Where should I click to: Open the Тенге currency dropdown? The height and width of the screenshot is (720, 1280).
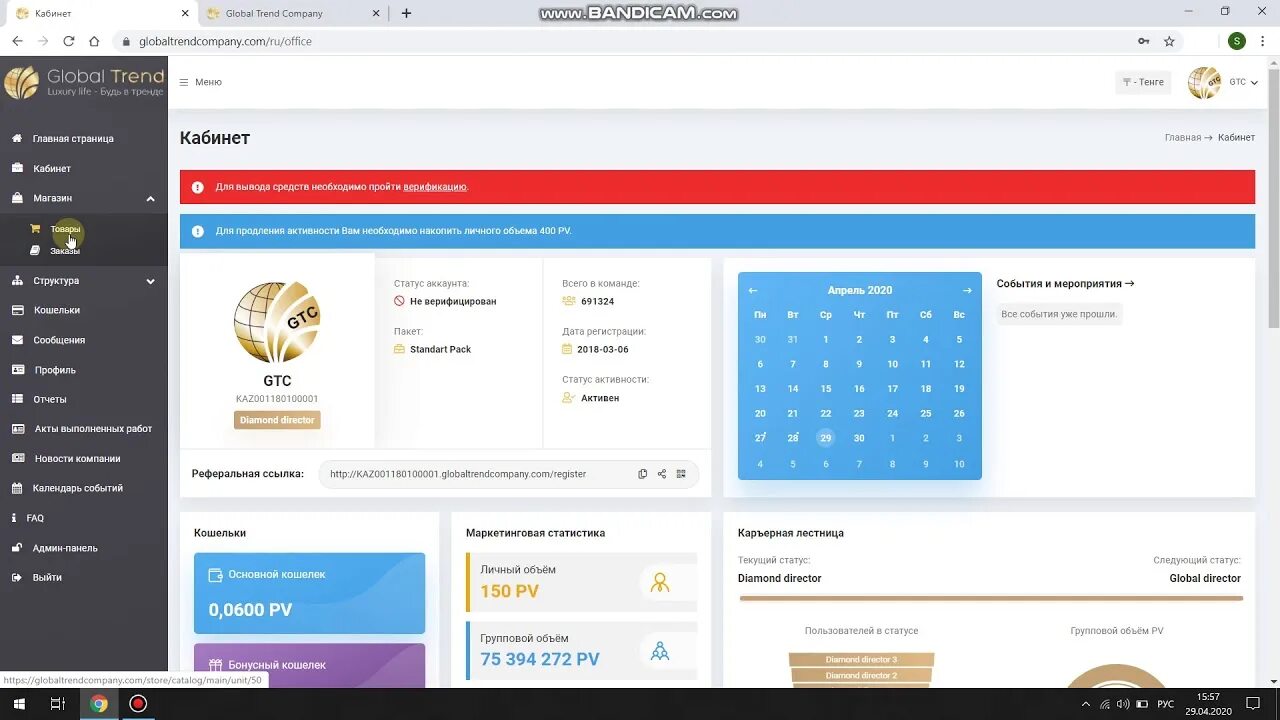point(1143,82)
